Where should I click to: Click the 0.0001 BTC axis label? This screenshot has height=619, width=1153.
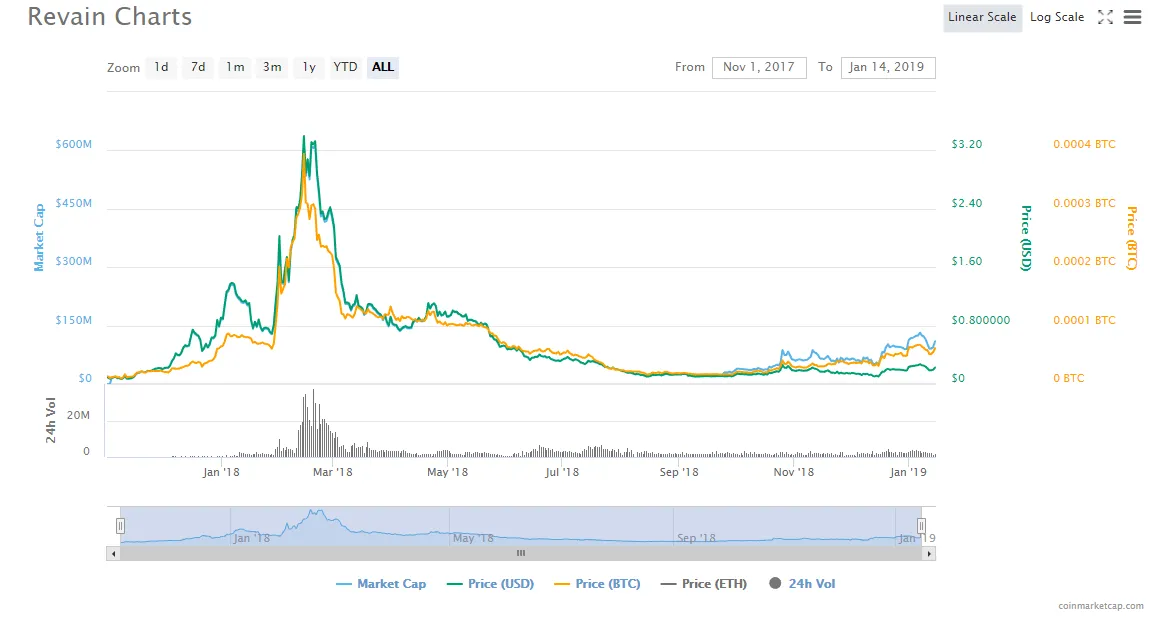coord(1084,321)
